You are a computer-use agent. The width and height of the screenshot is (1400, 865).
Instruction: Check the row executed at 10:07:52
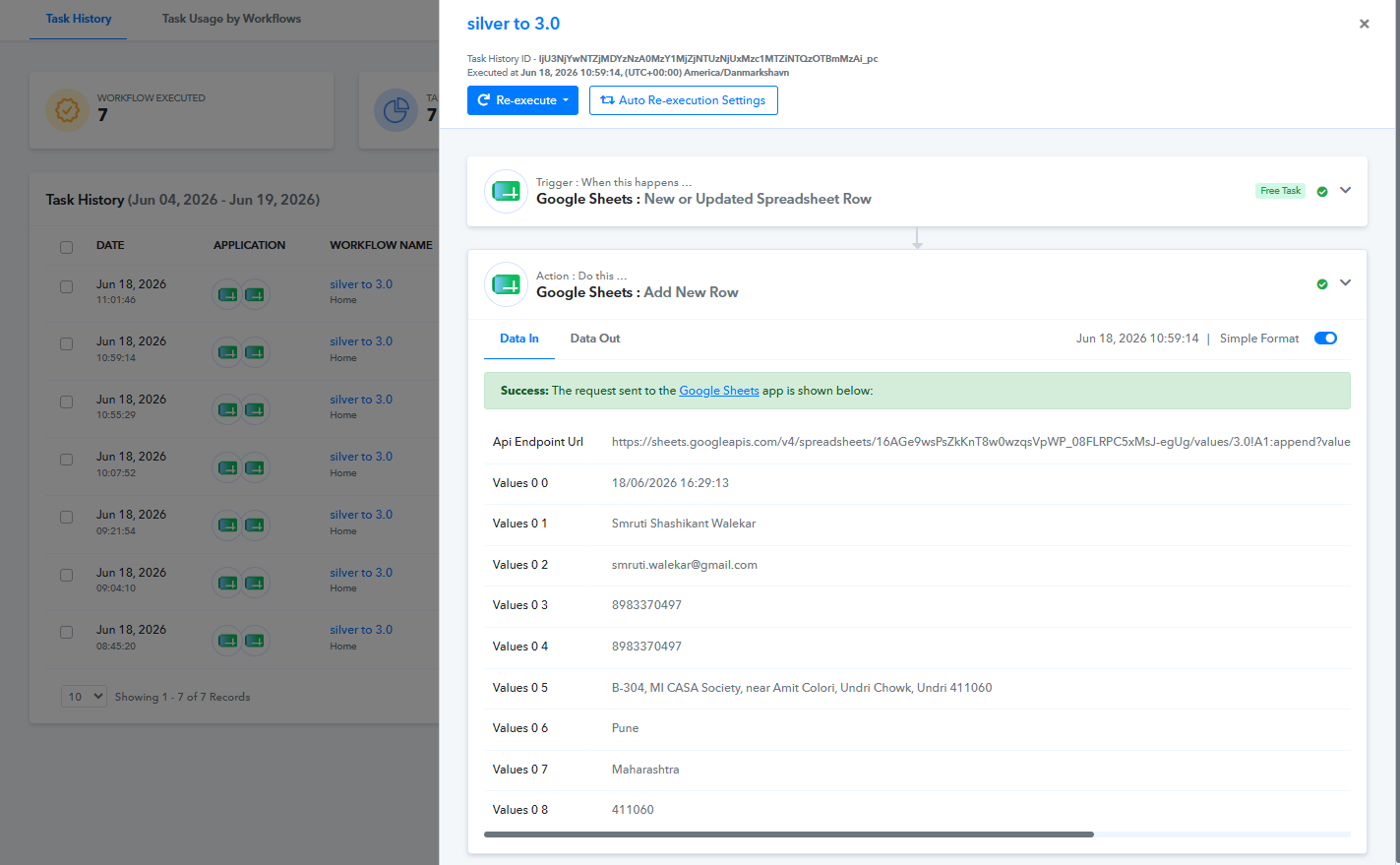point(67,460)
